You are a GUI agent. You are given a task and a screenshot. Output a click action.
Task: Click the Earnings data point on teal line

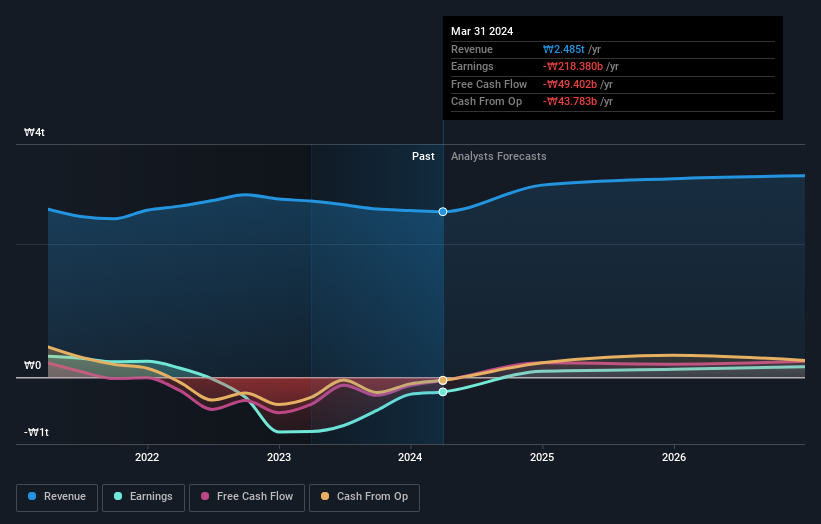[443, 392]
